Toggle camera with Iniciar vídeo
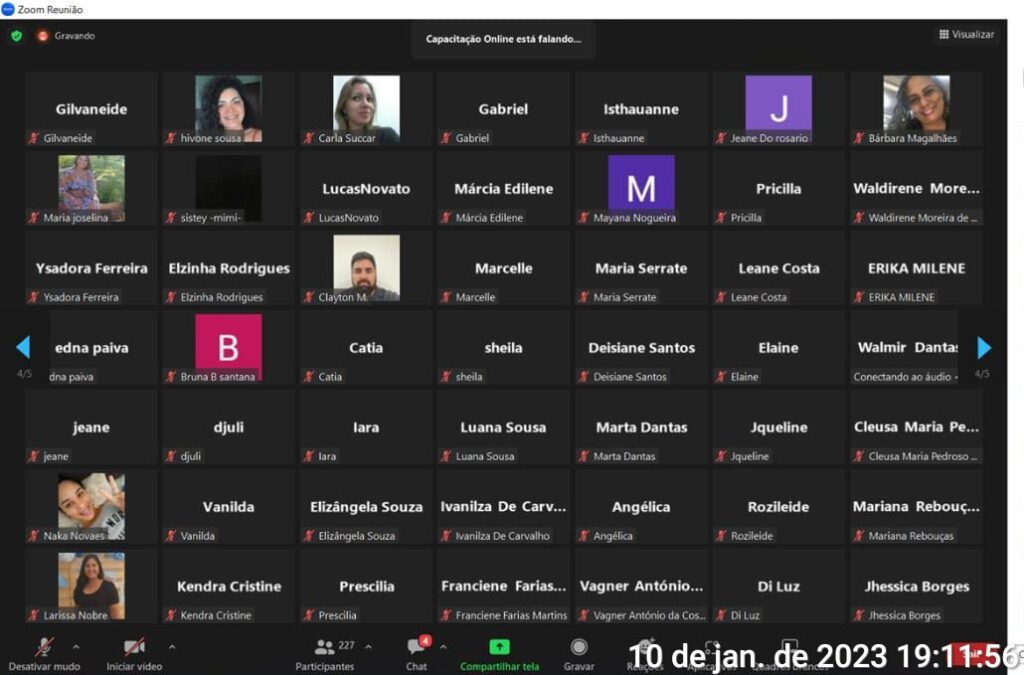Image resolution: width=1024 pixels, height=675 pixels. coord(134,647)
